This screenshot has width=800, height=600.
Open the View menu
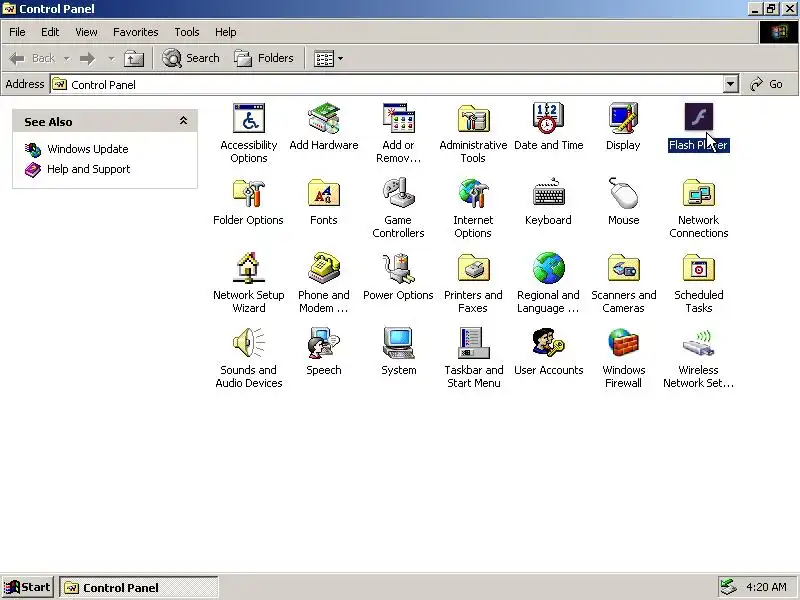[x=86, y=32]
